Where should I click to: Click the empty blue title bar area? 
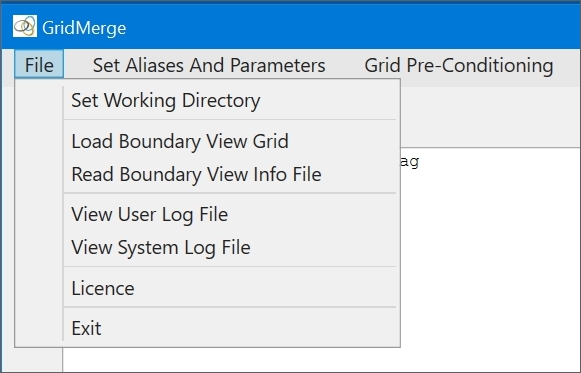(x=352, y=26)
